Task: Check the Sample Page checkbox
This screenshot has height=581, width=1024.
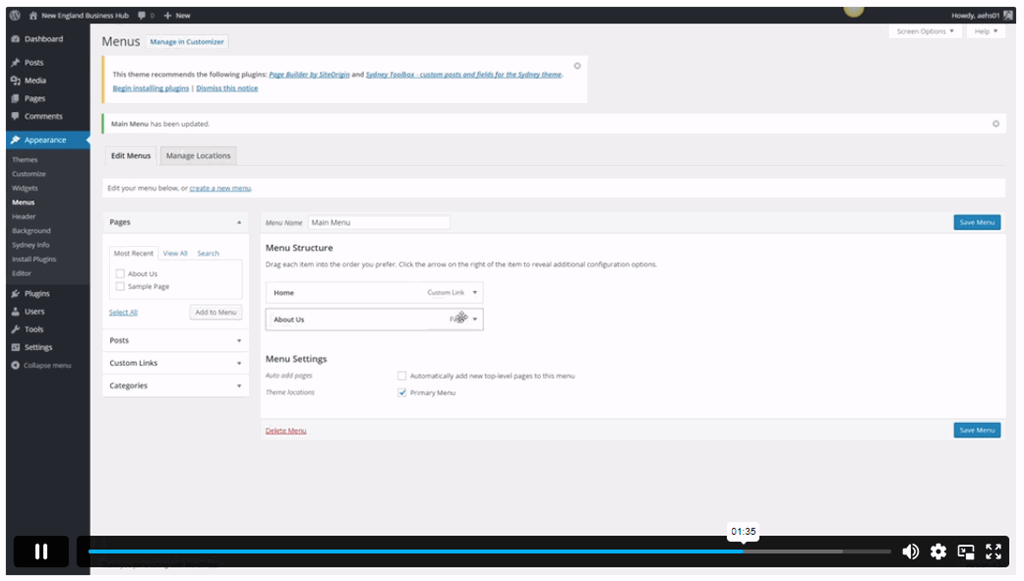Action: (x=120, y=287)
